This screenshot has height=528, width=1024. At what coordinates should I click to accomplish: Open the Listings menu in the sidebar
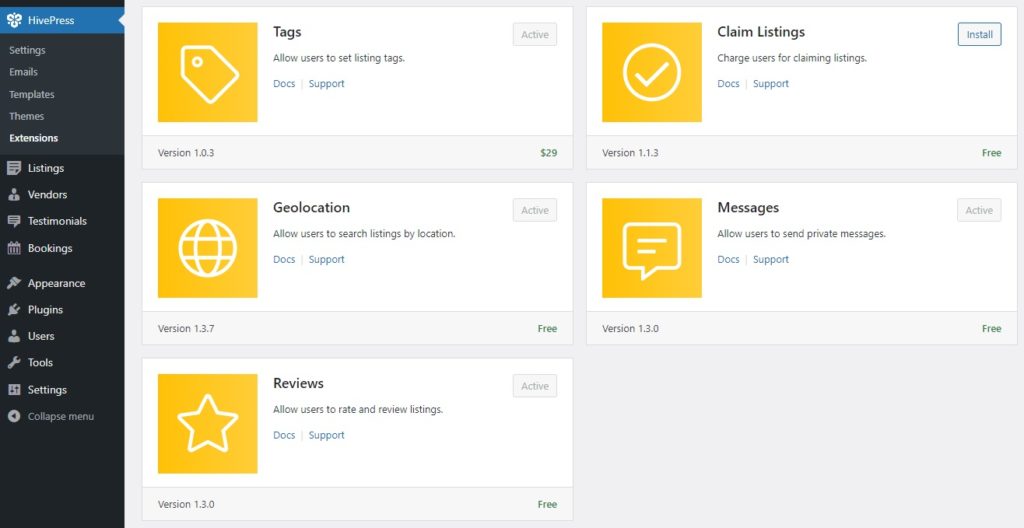pyautogui.click(x=45, y=168)
